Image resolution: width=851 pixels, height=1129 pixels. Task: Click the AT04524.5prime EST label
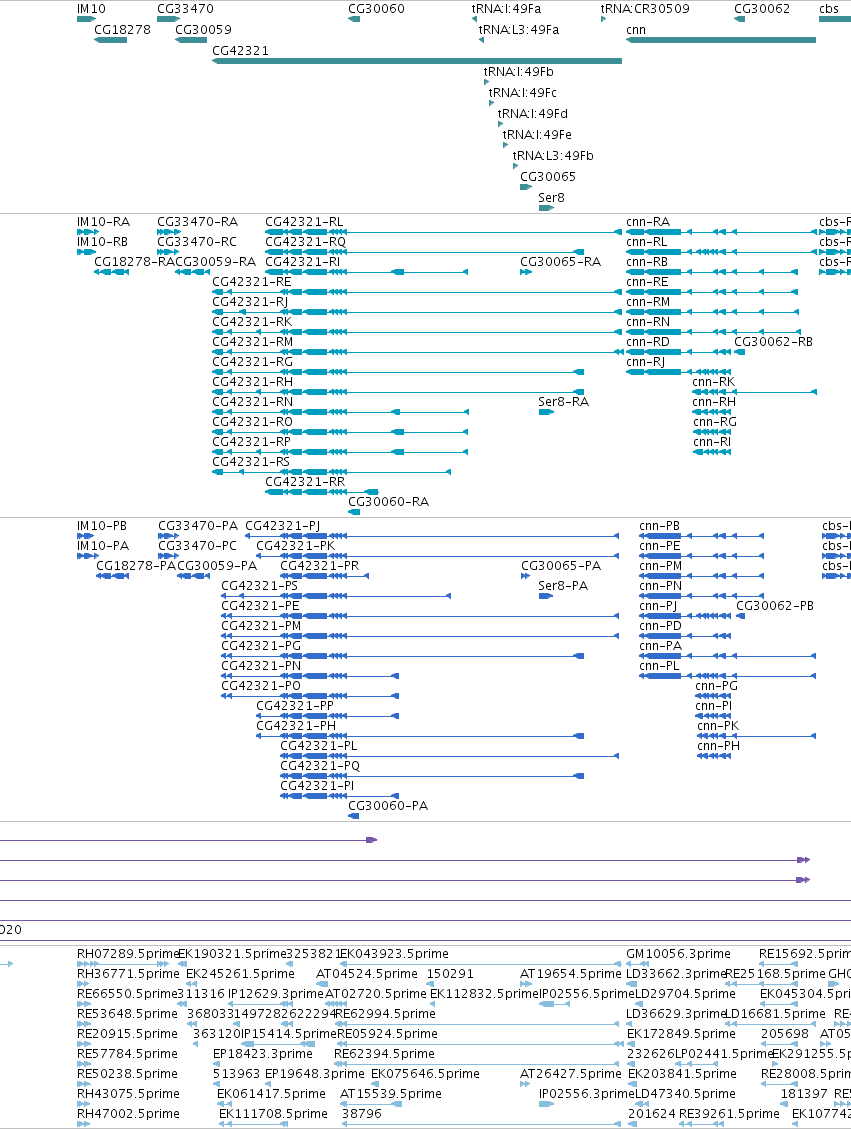(366, 973)
